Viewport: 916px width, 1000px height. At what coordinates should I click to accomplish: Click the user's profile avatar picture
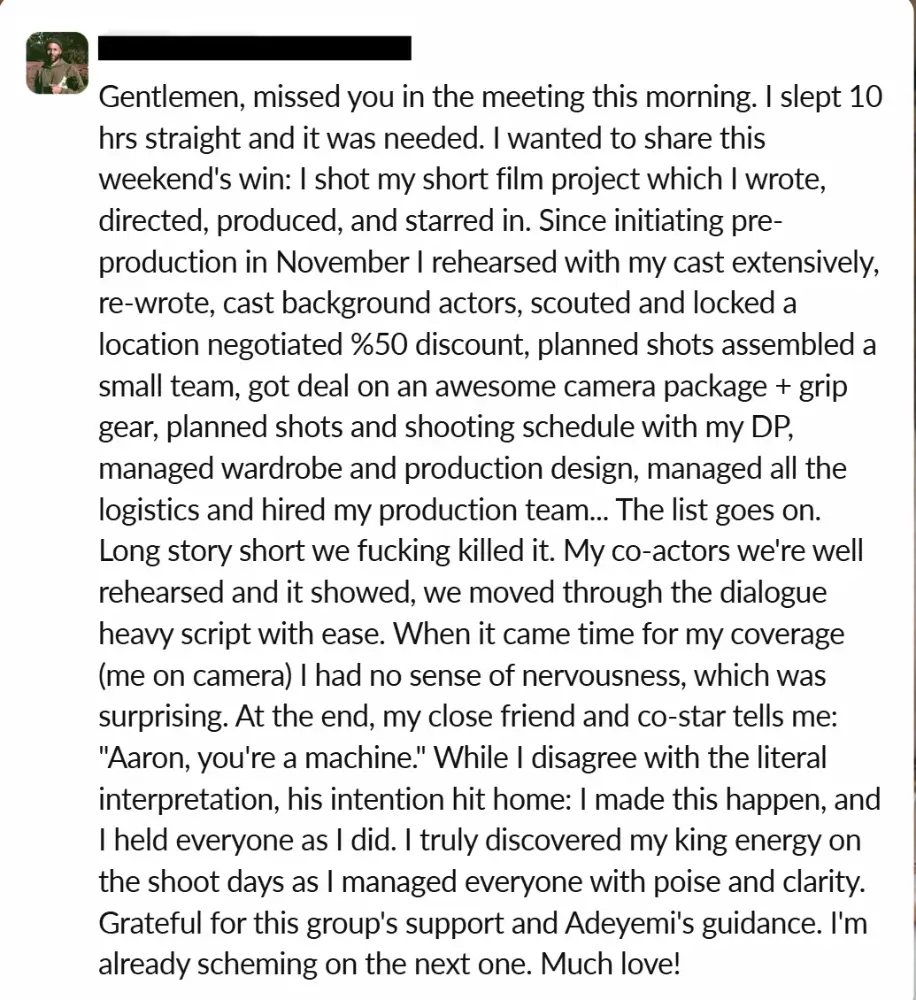[x=57, y=63]
